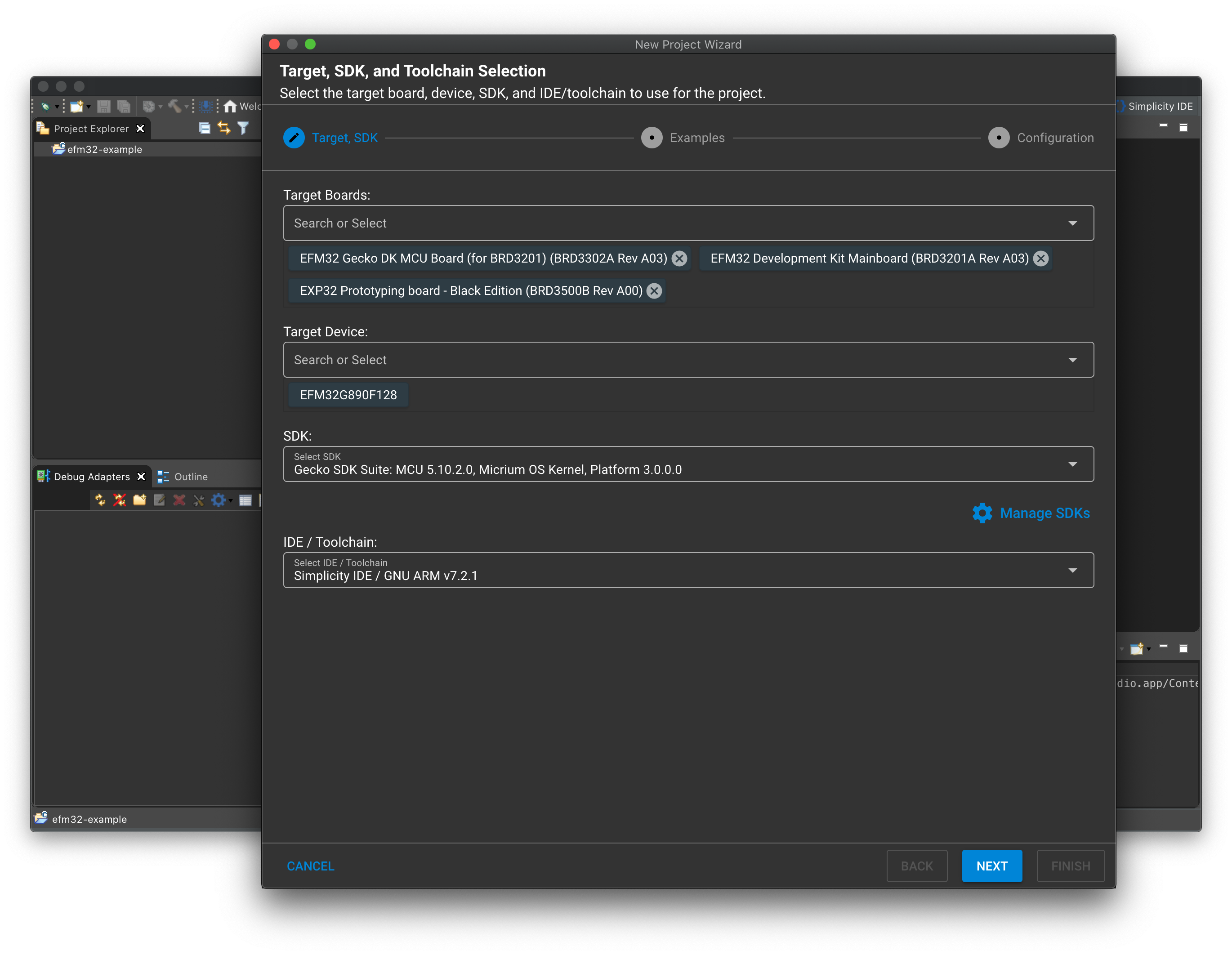Remove the BRD3201A Development Kit Mainboard chip
Image resolution: width=1232 pixels, height=955 pixels.
click(1040, 259)
